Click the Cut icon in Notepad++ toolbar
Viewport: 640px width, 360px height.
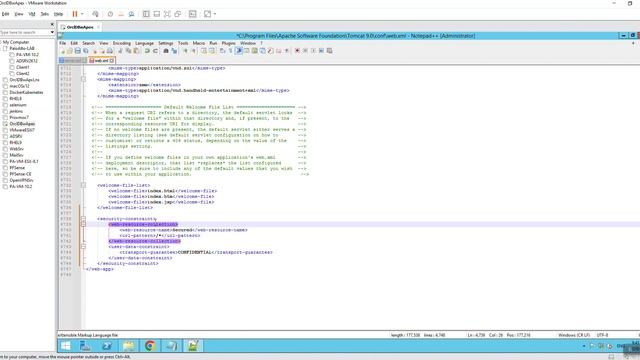(120, 51)
